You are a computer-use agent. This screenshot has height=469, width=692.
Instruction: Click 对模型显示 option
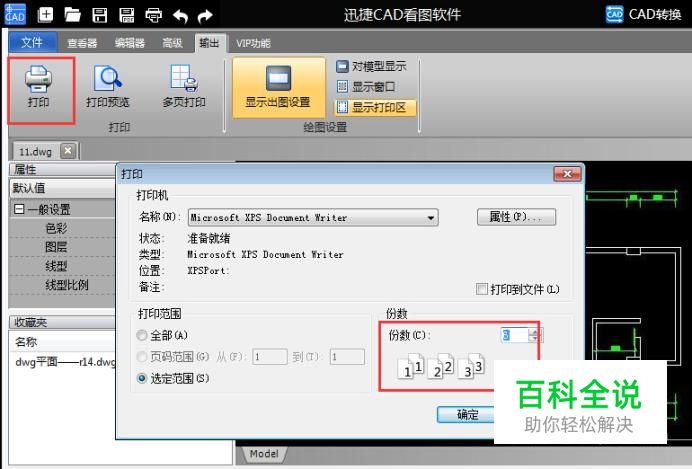tap(371, 67)
